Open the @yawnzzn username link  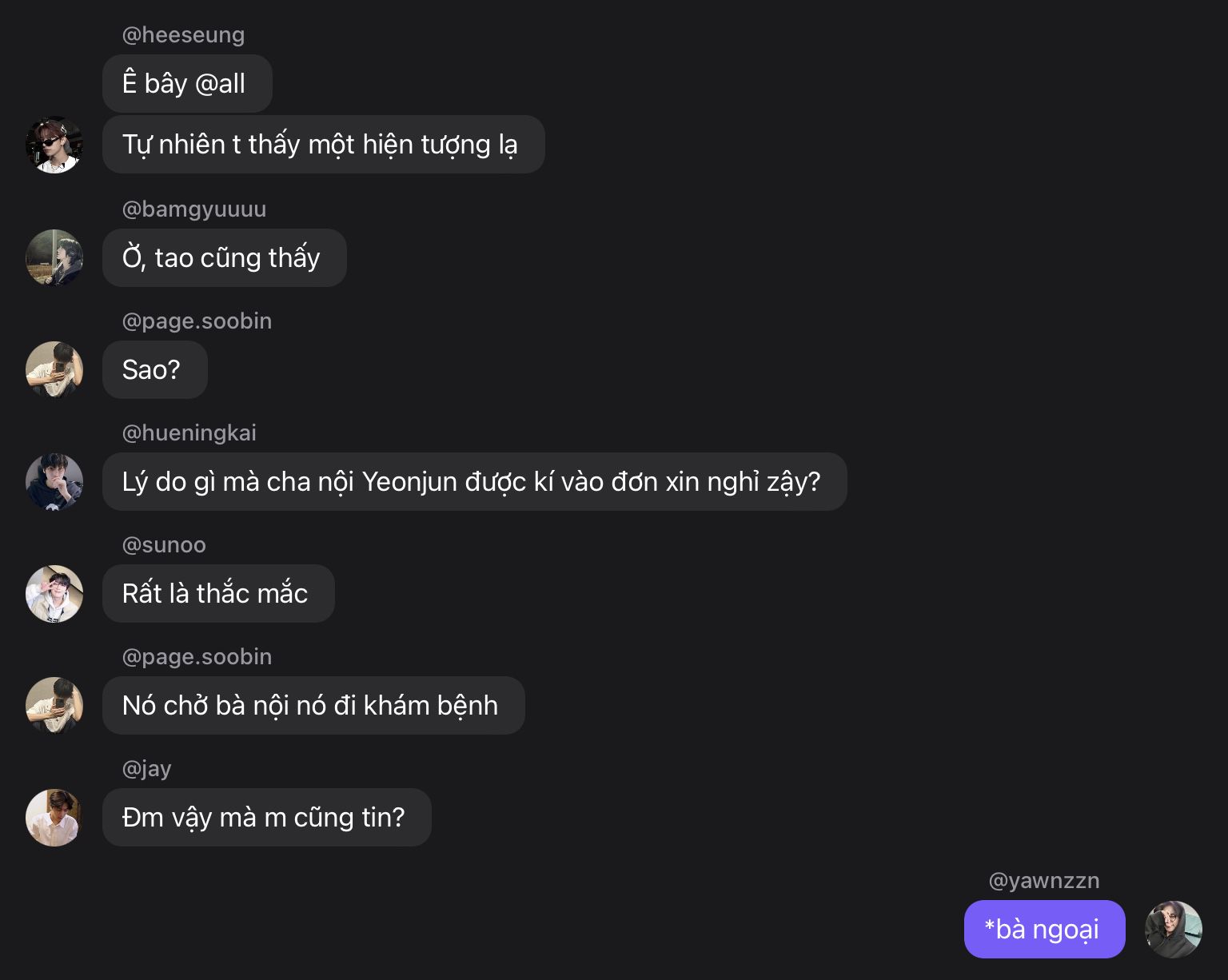tap(1043, 881)
